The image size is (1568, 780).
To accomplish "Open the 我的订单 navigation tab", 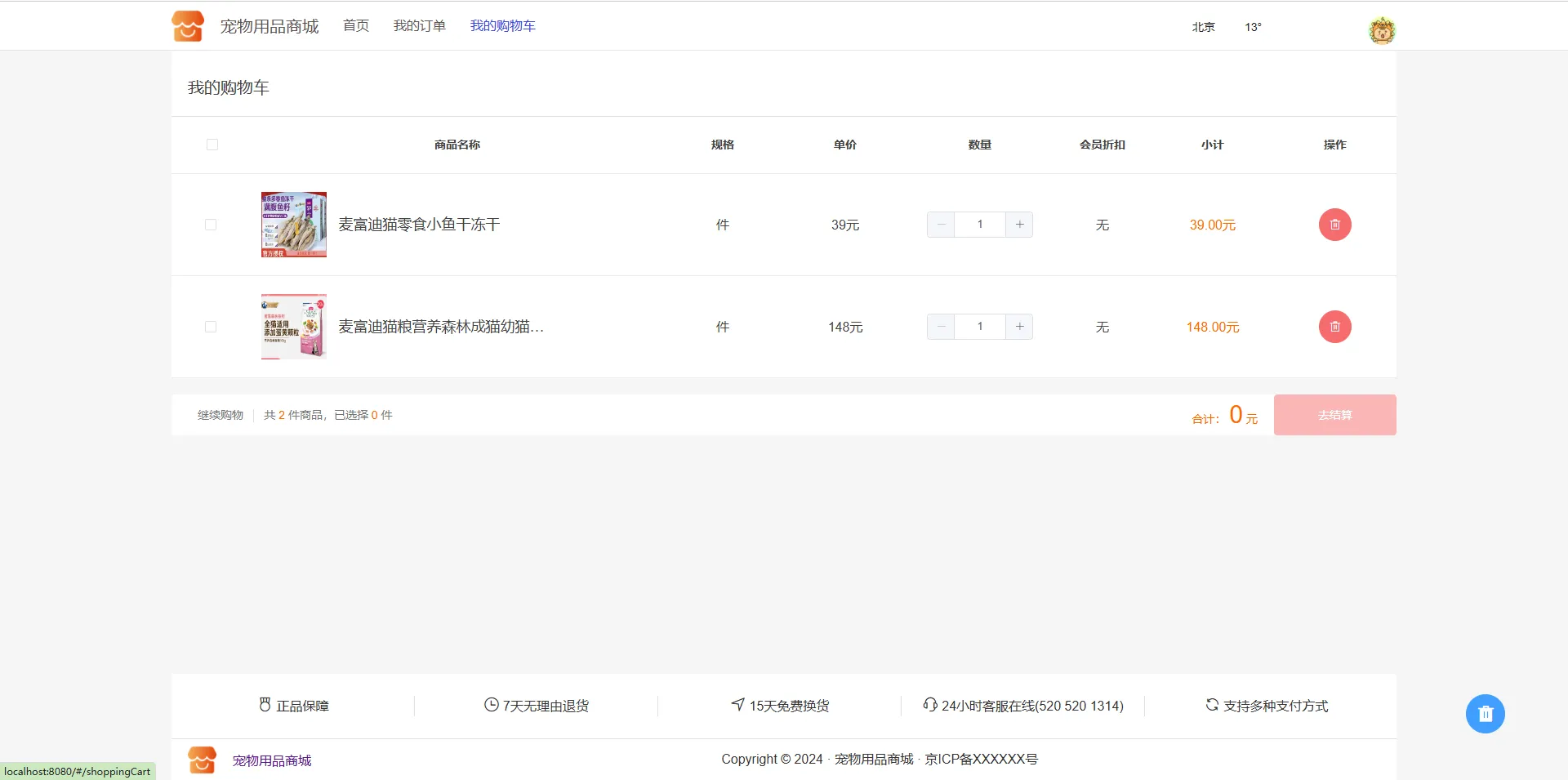I will point(420,26).
